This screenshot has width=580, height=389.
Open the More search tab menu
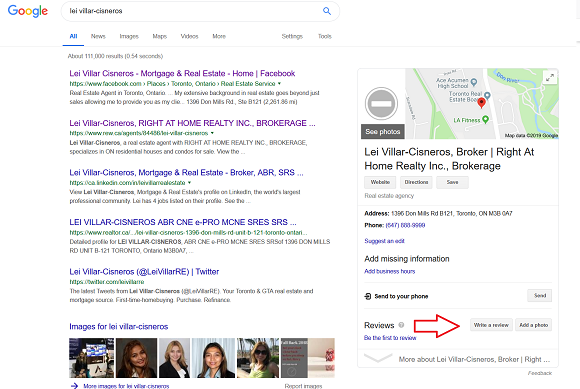pos(219,36)
